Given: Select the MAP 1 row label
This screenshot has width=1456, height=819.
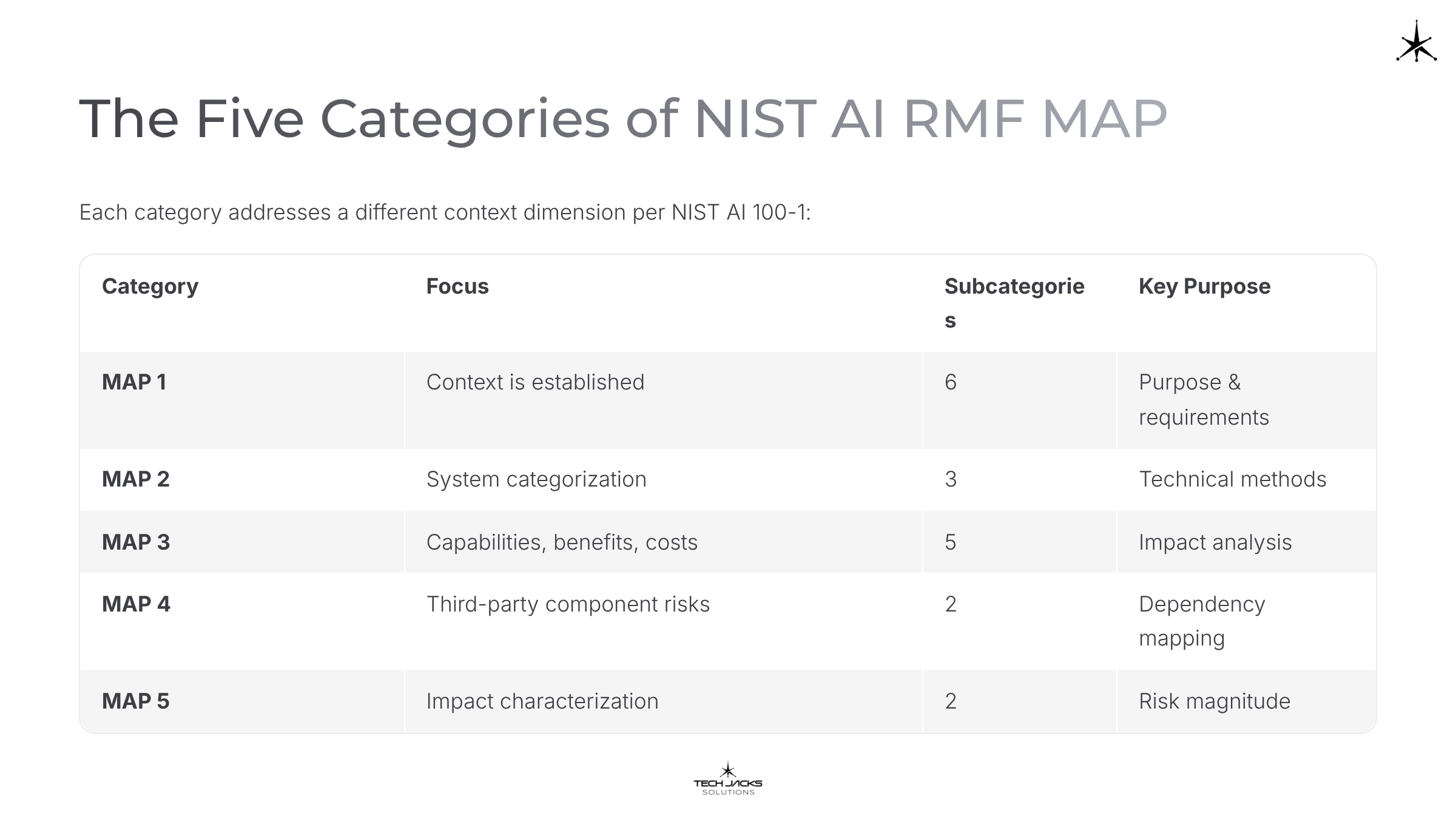Looking at the screenshot, I should (x=134, y=382).
